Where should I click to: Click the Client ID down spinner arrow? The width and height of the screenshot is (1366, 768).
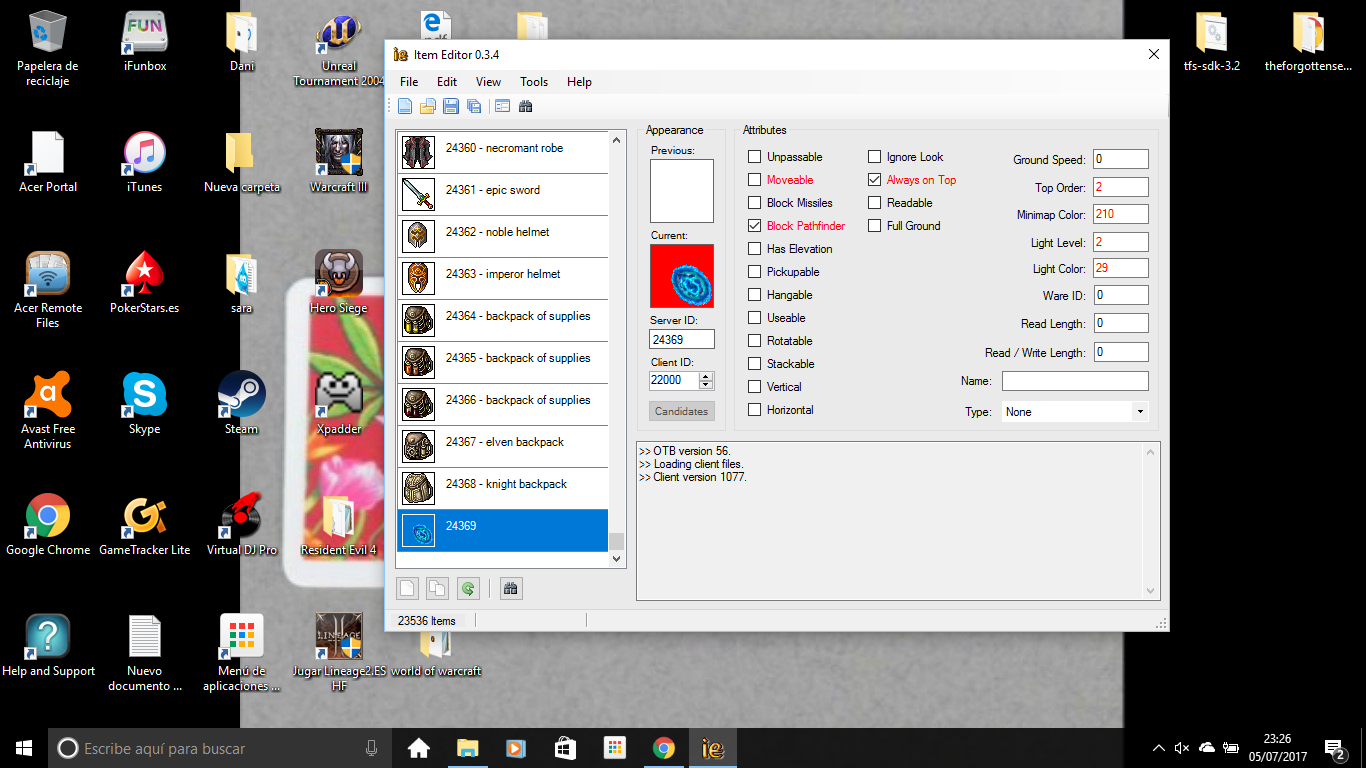[x=707, y=385]
